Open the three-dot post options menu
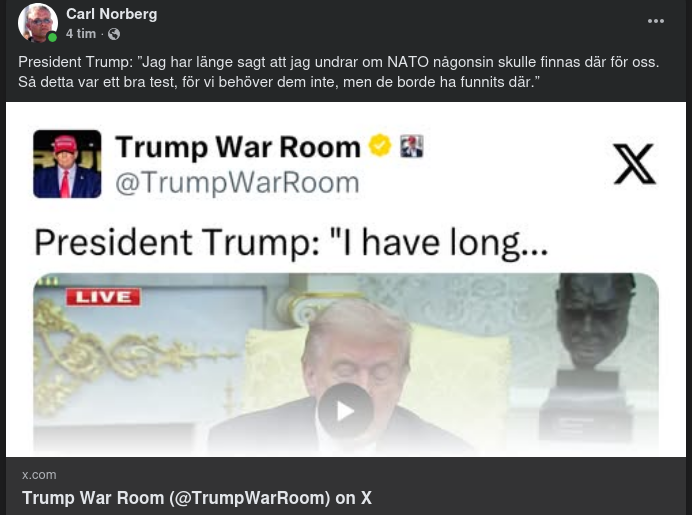This screenshot has width=692, height=515. click(655, 21)
